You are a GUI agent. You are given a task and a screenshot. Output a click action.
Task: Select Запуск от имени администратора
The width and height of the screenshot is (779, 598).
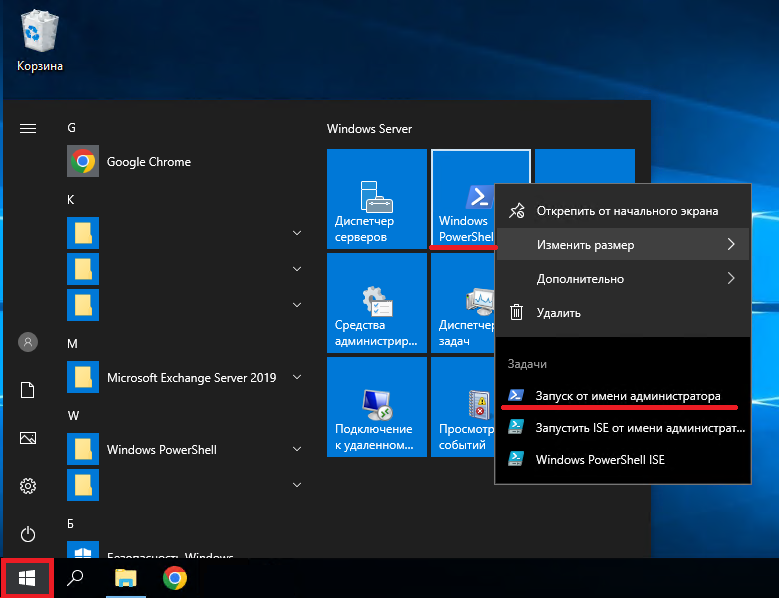tap(623, 396)
